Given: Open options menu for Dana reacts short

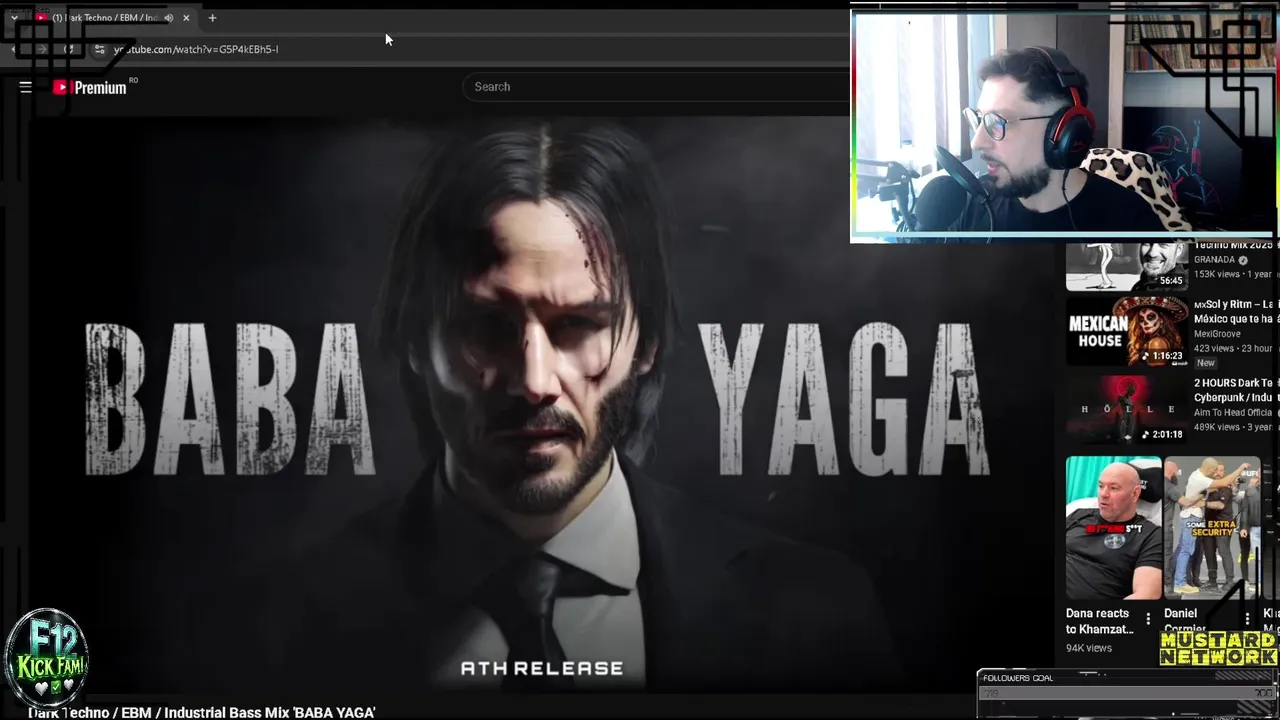Looking at the screenshot, I should click(1148, 619).
